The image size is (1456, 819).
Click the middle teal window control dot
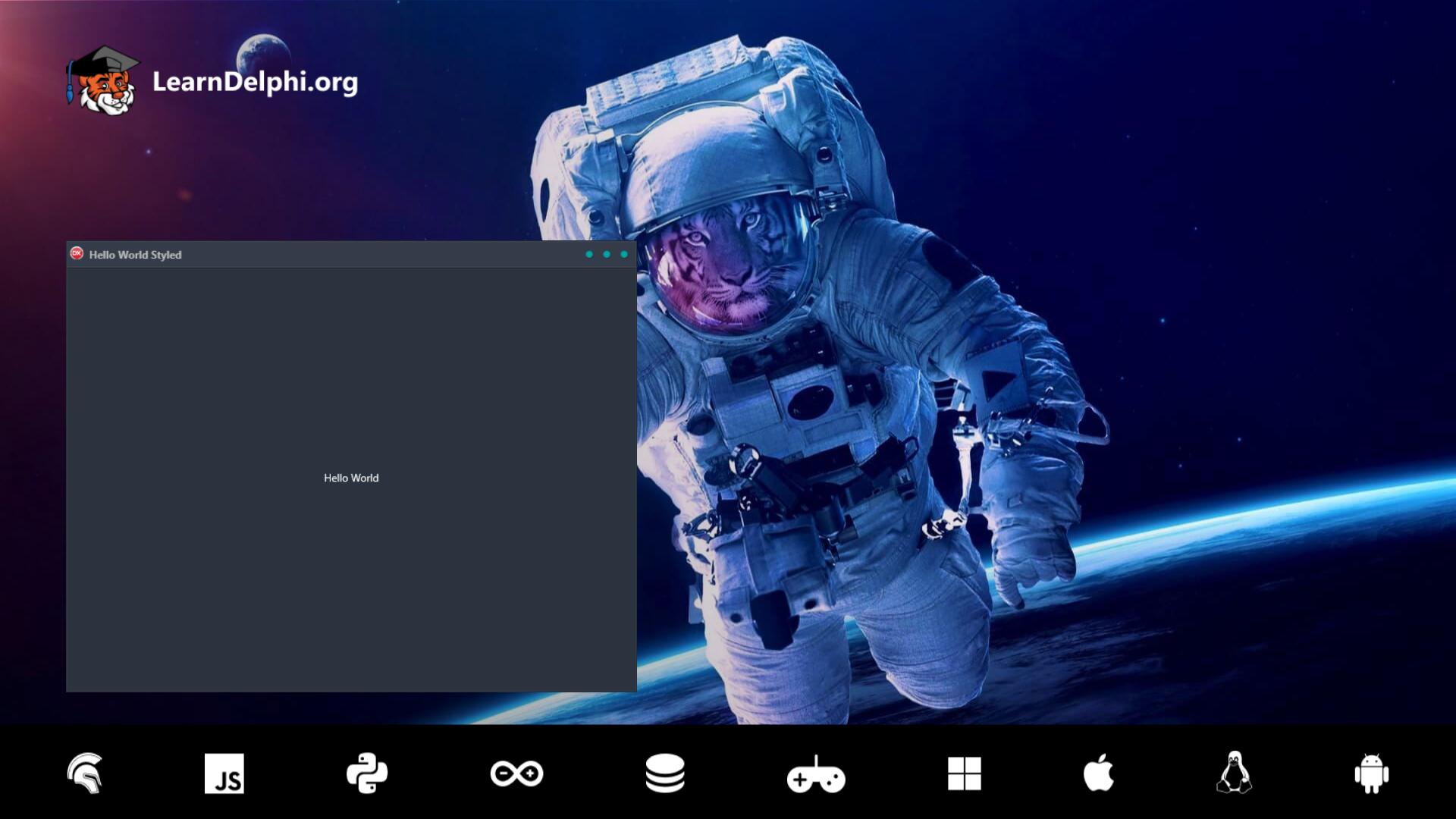pyautogui.click(x=606, y=255)
